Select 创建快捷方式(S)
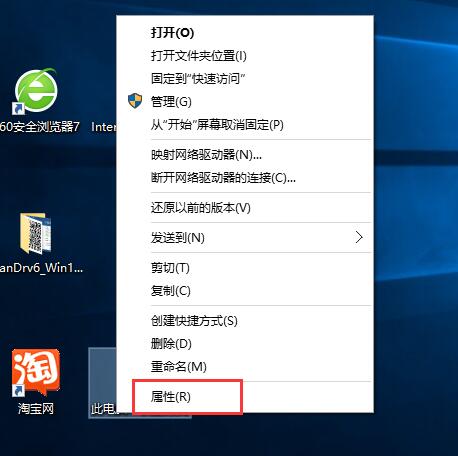 [245, 321]
